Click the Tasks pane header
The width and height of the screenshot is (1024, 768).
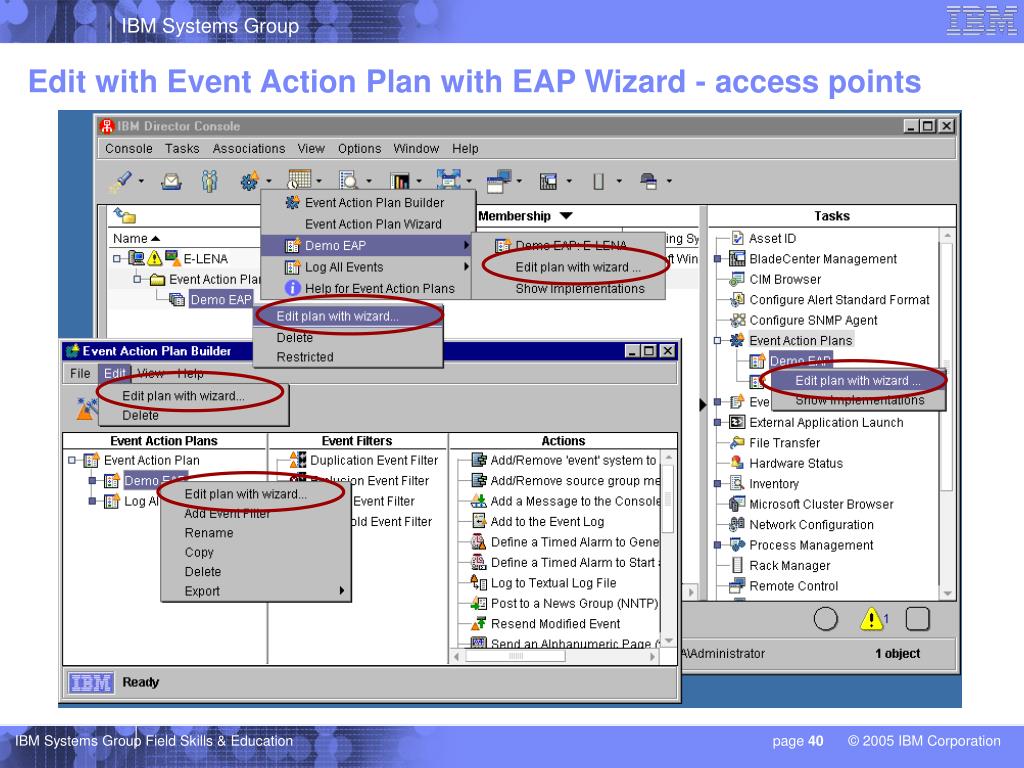pos(831,216)
